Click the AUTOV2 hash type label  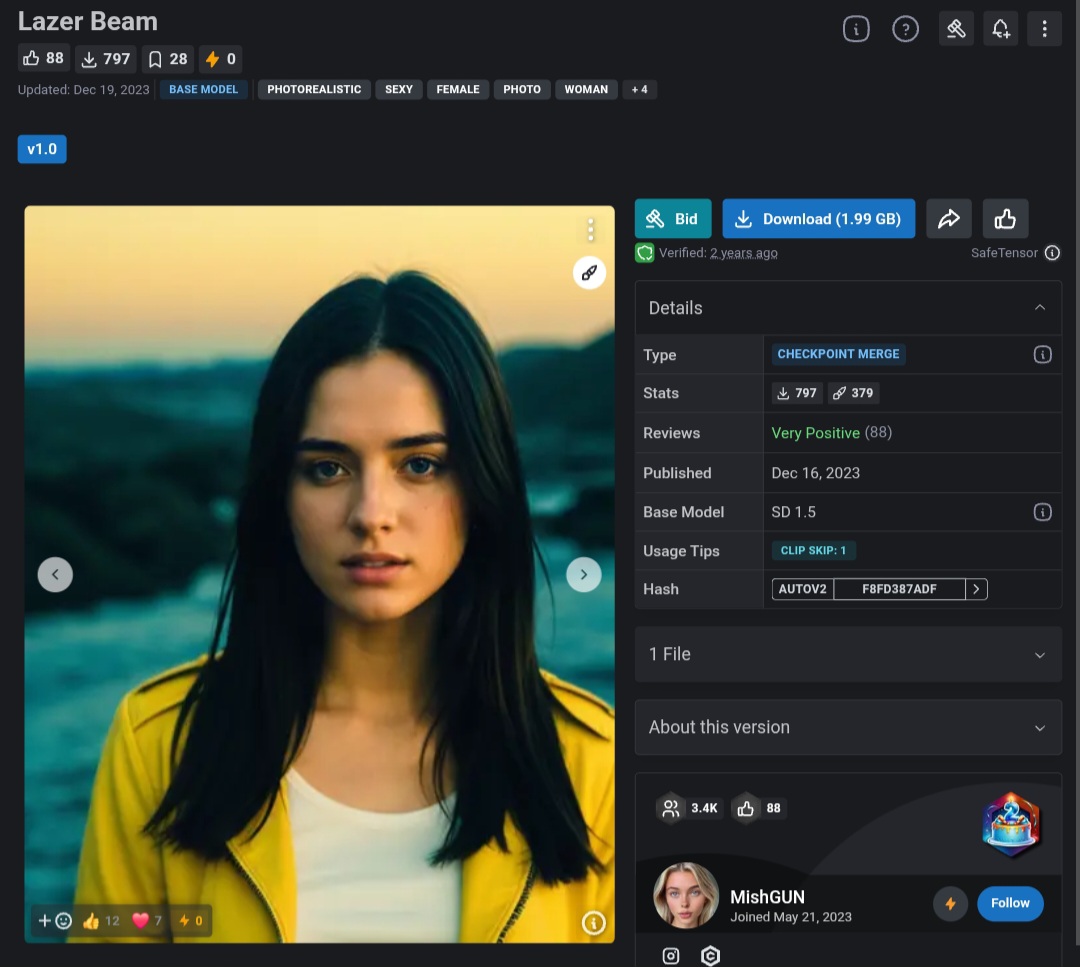[x=802, y=589]
